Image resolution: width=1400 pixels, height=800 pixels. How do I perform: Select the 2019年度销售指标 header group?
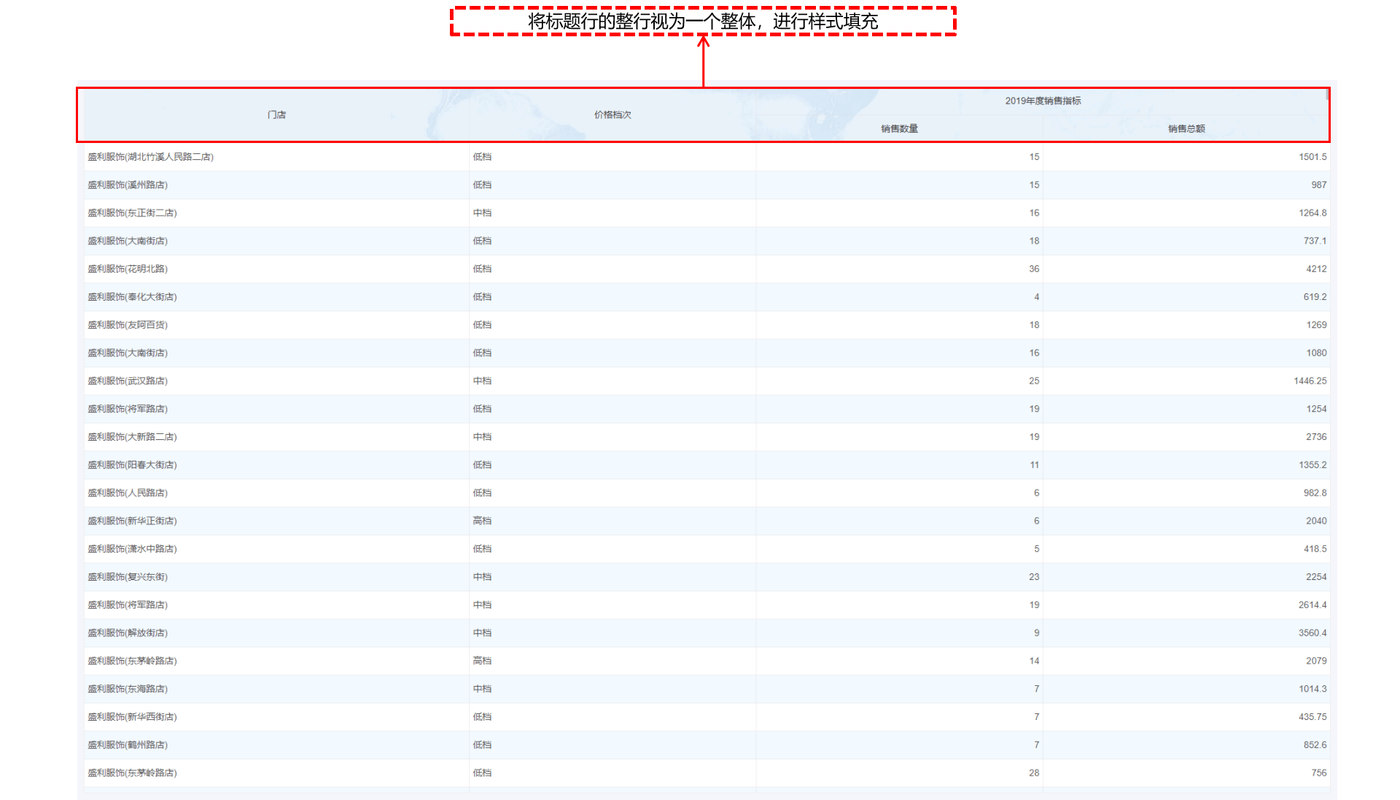[x=1043, y=101]
